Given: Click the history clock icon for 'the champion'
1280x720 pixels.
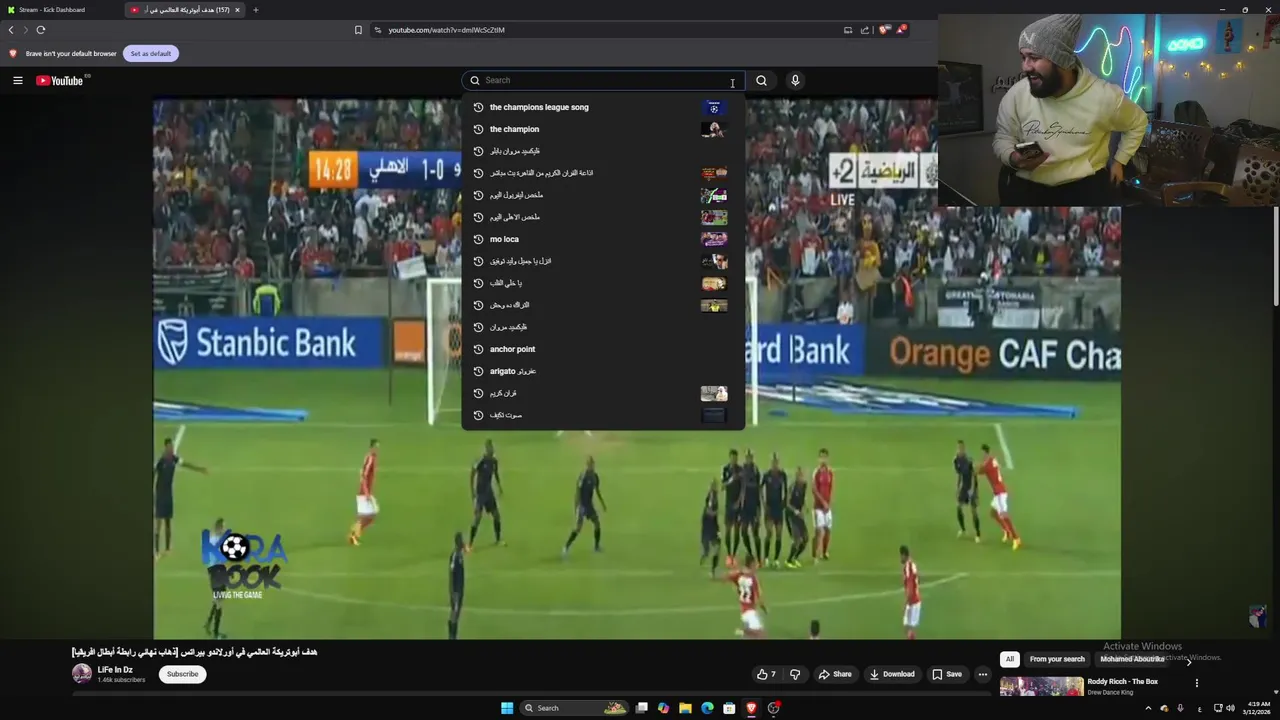Looking at the screenshot, I should click(x=478, y=129).
